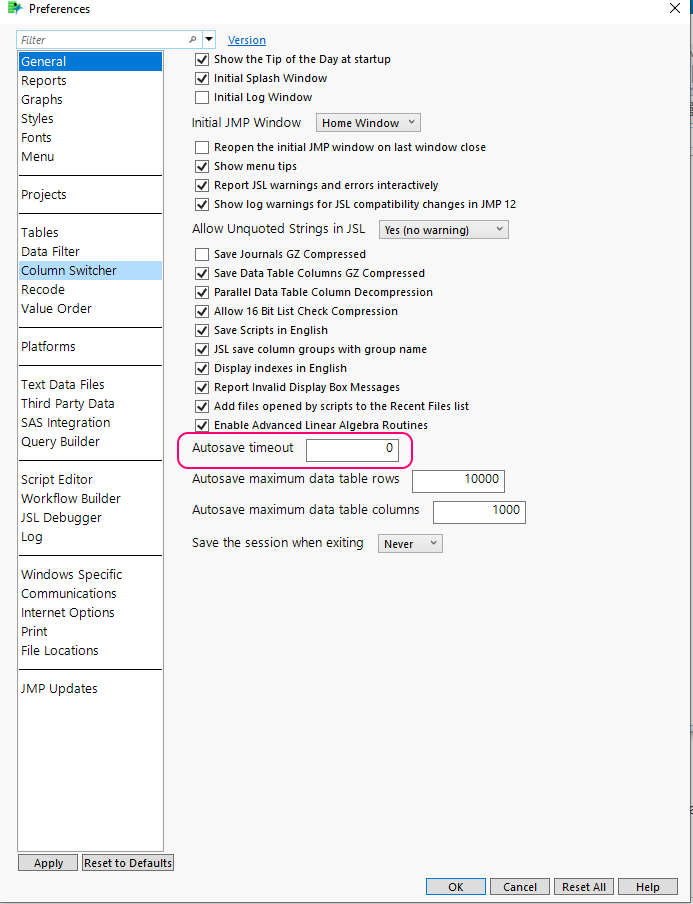Open JSL Debugger preferences

pyautogui.click(x=91, y=518)
